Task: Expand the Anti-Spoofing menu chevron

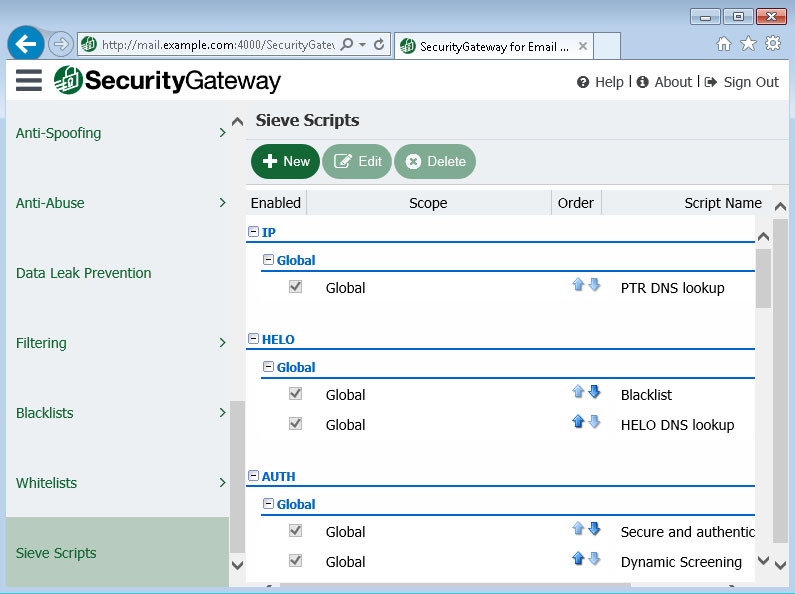Action: (x=222, y=133)
